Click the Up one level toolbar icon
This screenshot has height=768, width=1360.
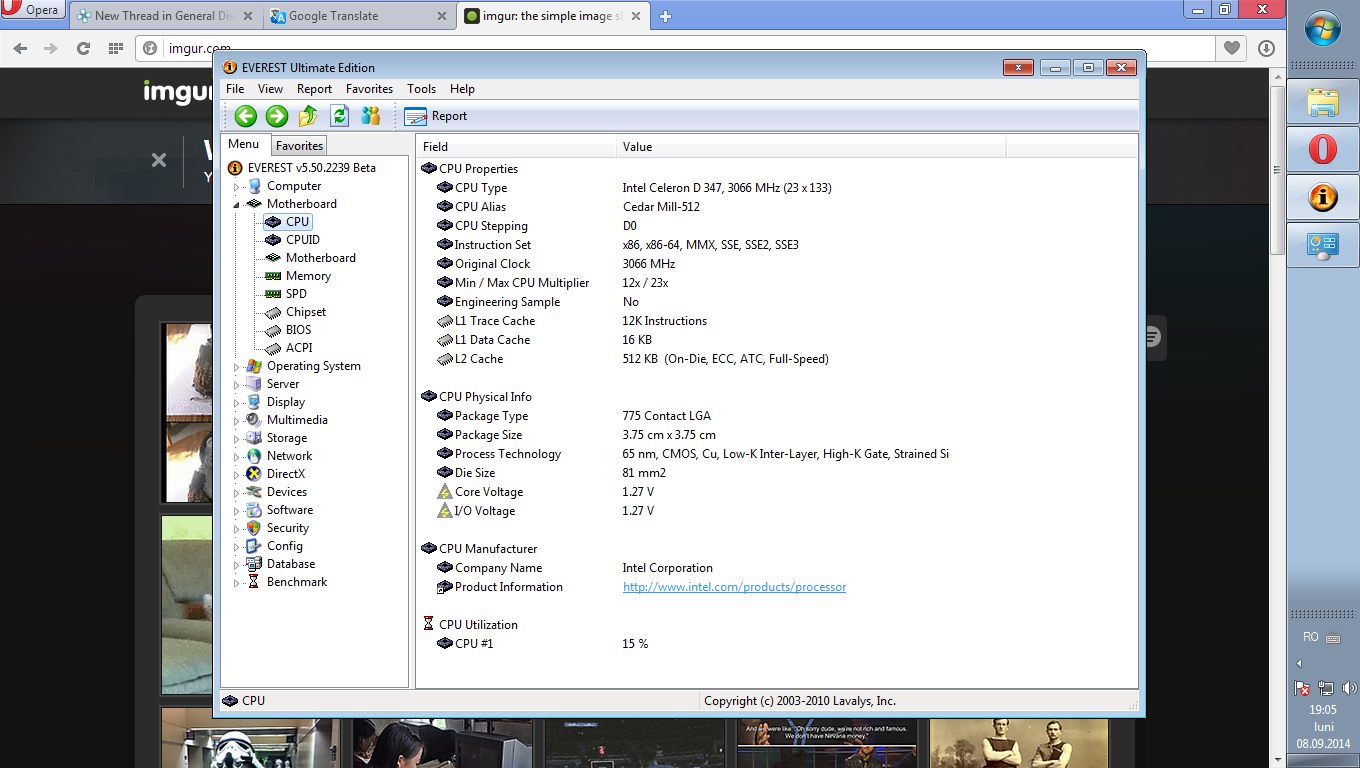coord(308,116)
